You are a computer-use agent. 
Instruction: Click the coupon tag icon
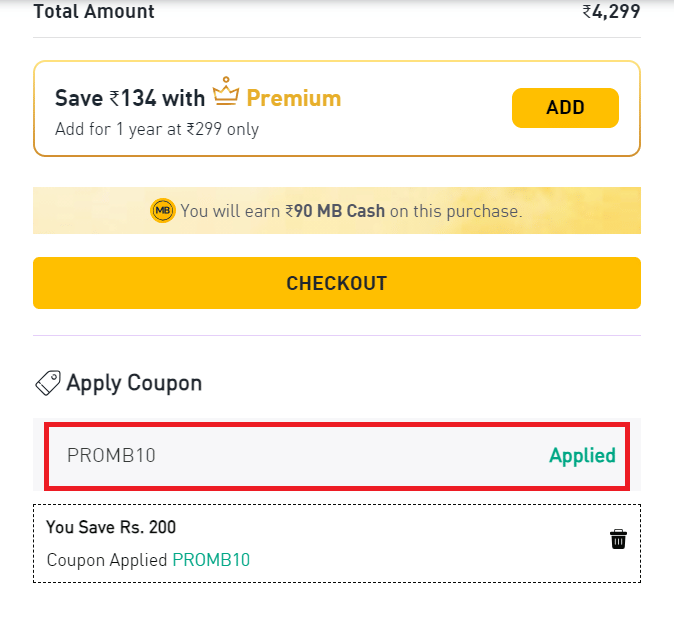click(48, 382)
